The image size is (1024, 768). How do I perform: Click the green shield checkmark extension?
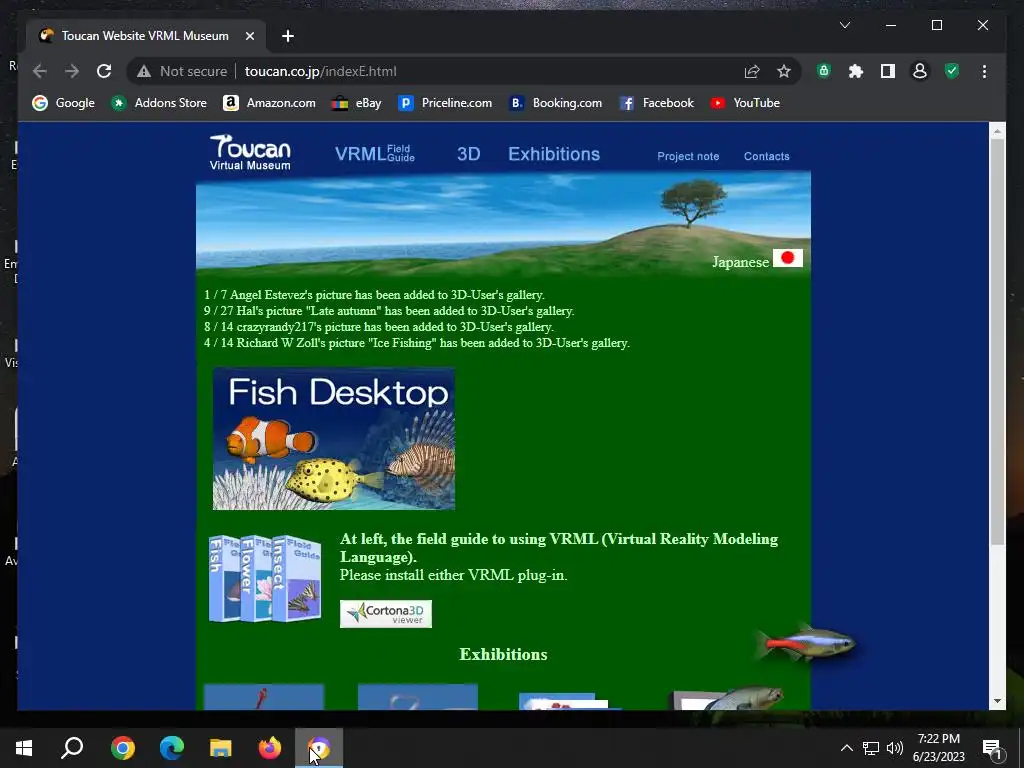coord(952,71)
